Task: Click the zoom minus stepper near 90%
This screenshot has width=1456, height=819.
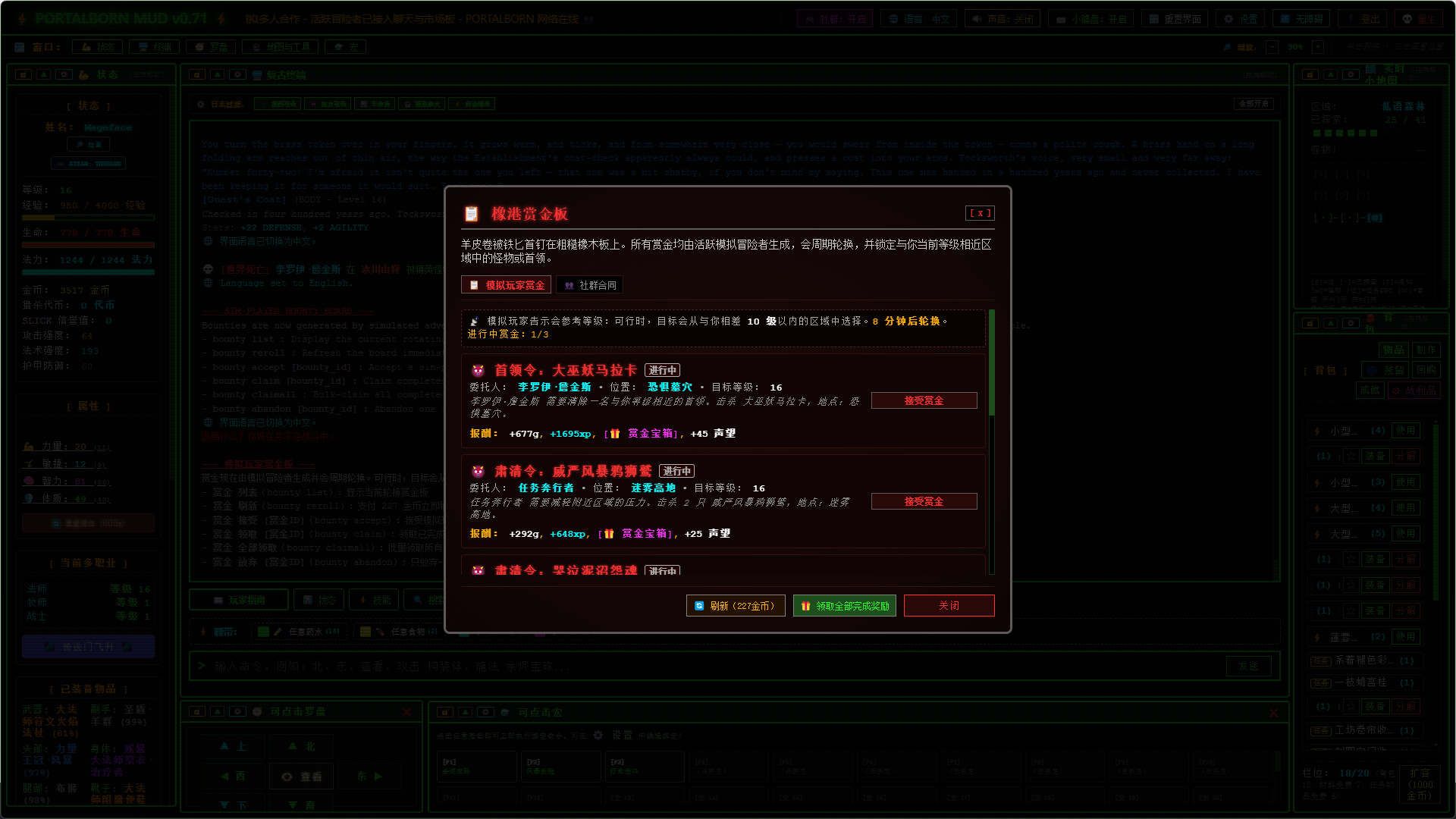Action: 1272,47
